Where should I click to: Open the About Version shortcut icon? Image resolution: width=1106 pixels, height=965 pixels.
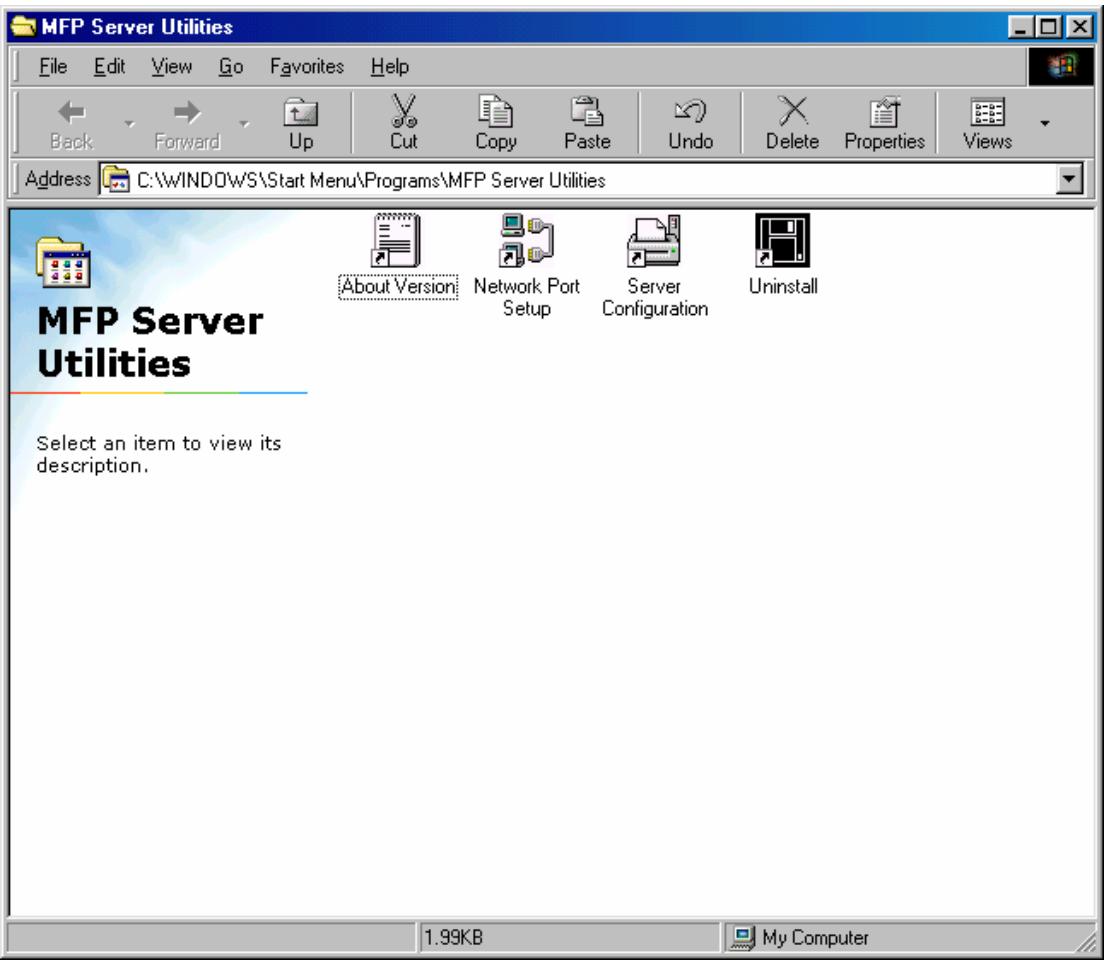pyautogui.click(x=396, y=241)
